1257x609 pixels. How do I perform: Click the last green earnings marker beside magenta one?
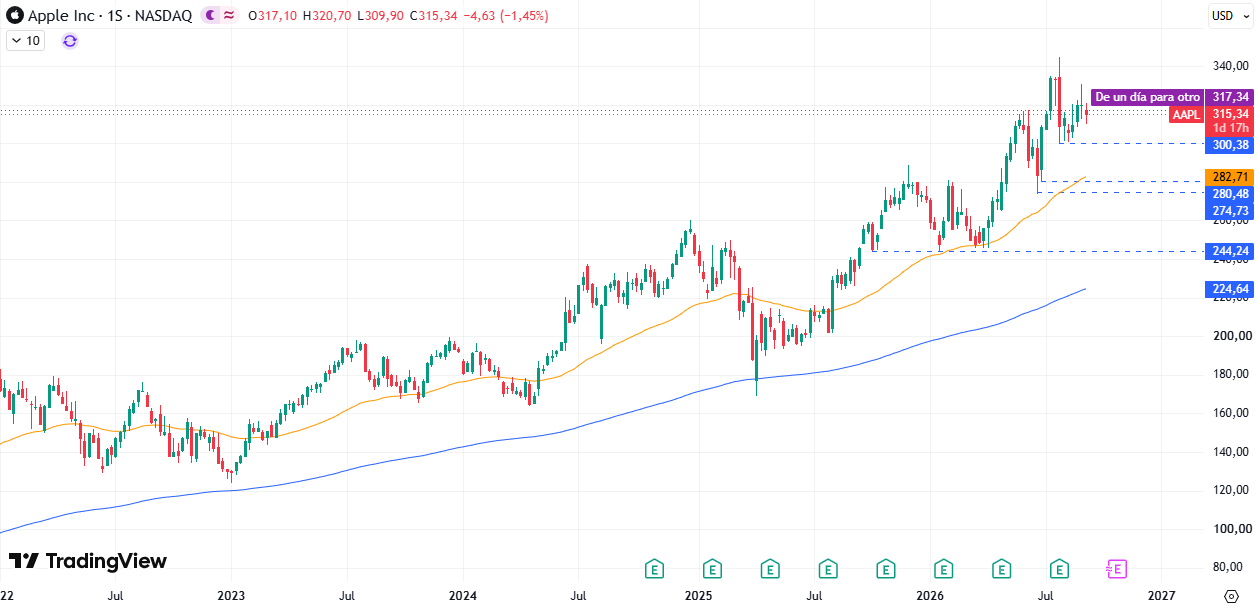(1059, 569)
